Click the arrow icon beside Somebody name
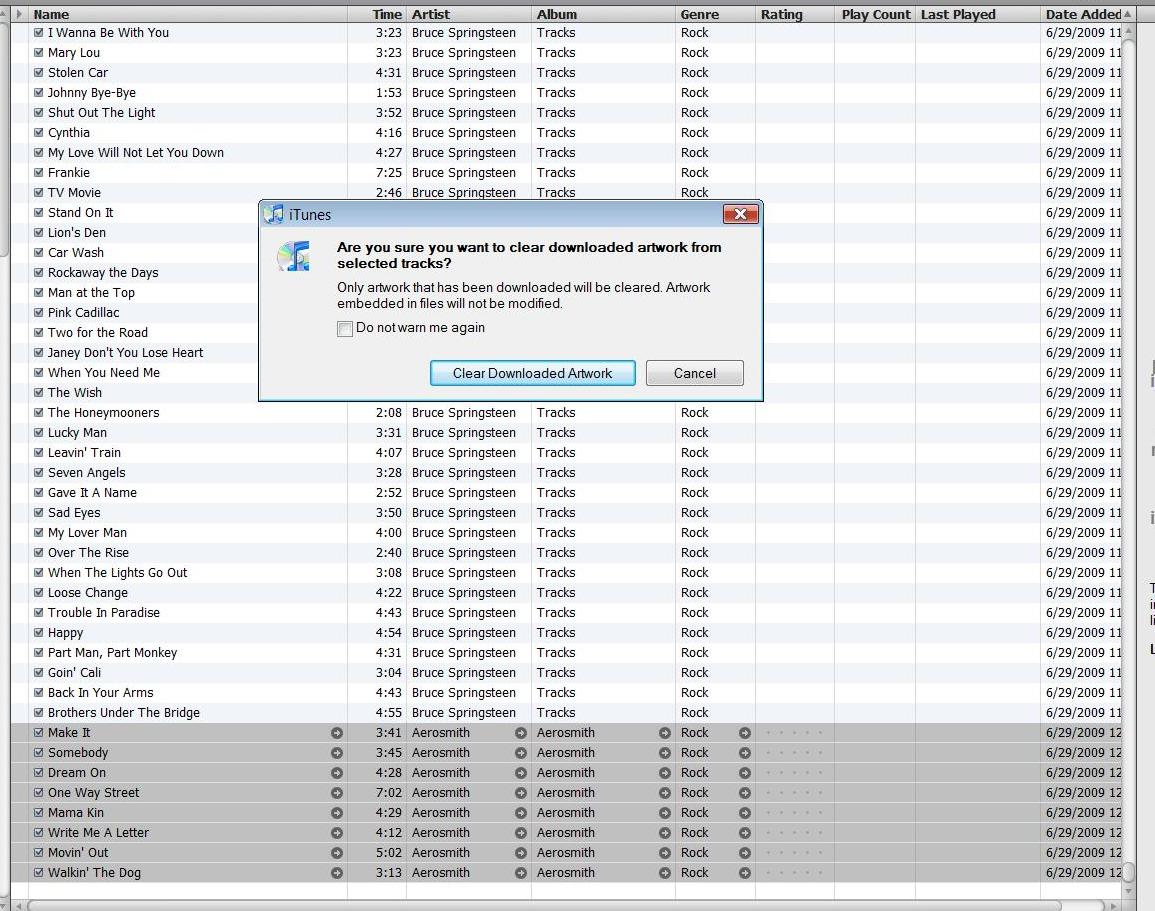The height and width of the screenshot is (911, 1155). (337, 753)
